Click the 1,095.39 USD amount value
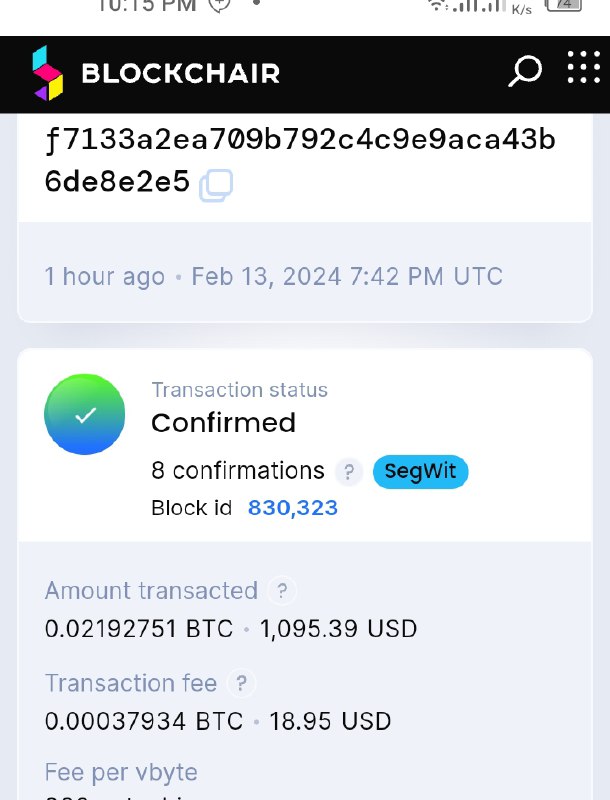This screenshot has height=800, width=610. click(x=338, y=629)
